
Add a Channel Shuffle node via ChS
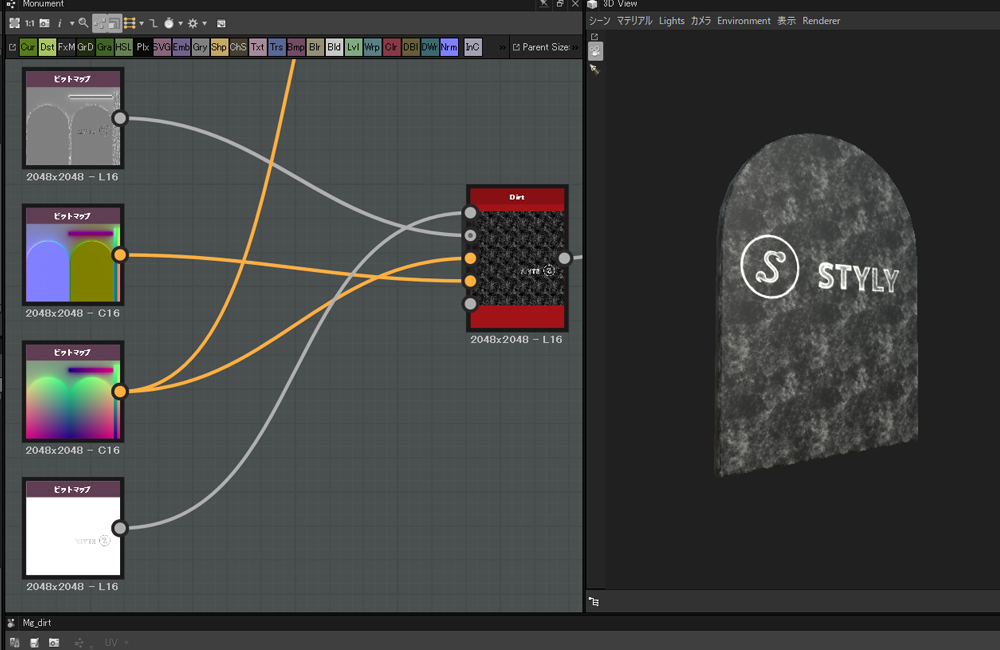(239, 47)
